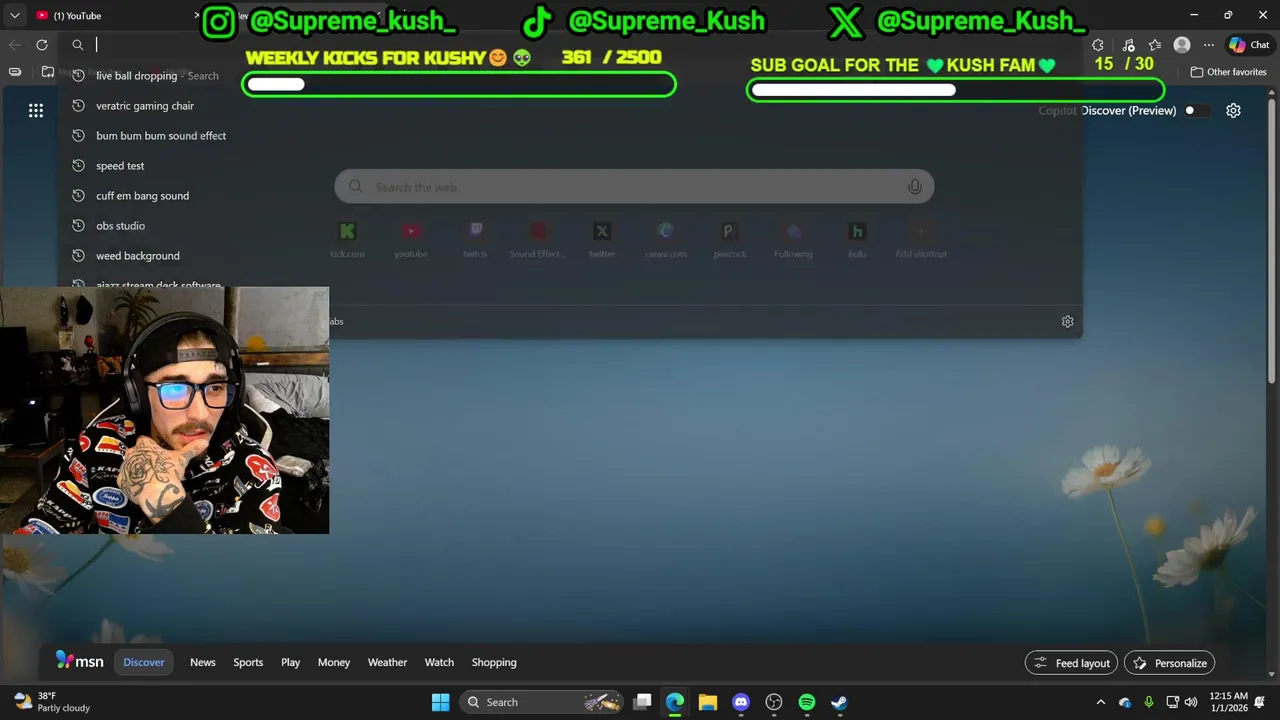Open the Other favorites folder
The height and width of the screenshot is (720, 1280).
1229,72
